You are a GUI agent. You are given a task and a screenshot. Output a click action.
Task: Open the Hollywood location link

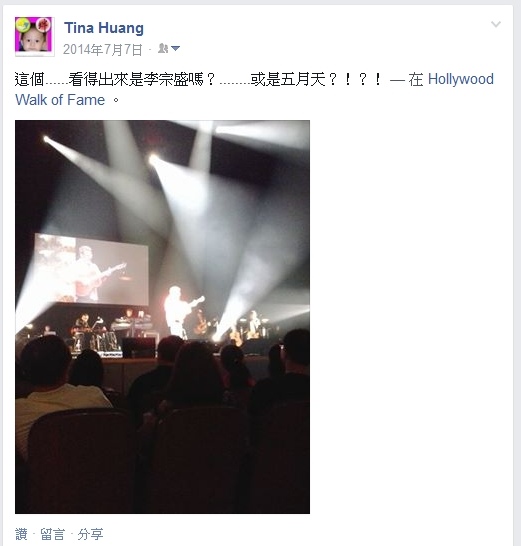[x=460, y=79]
